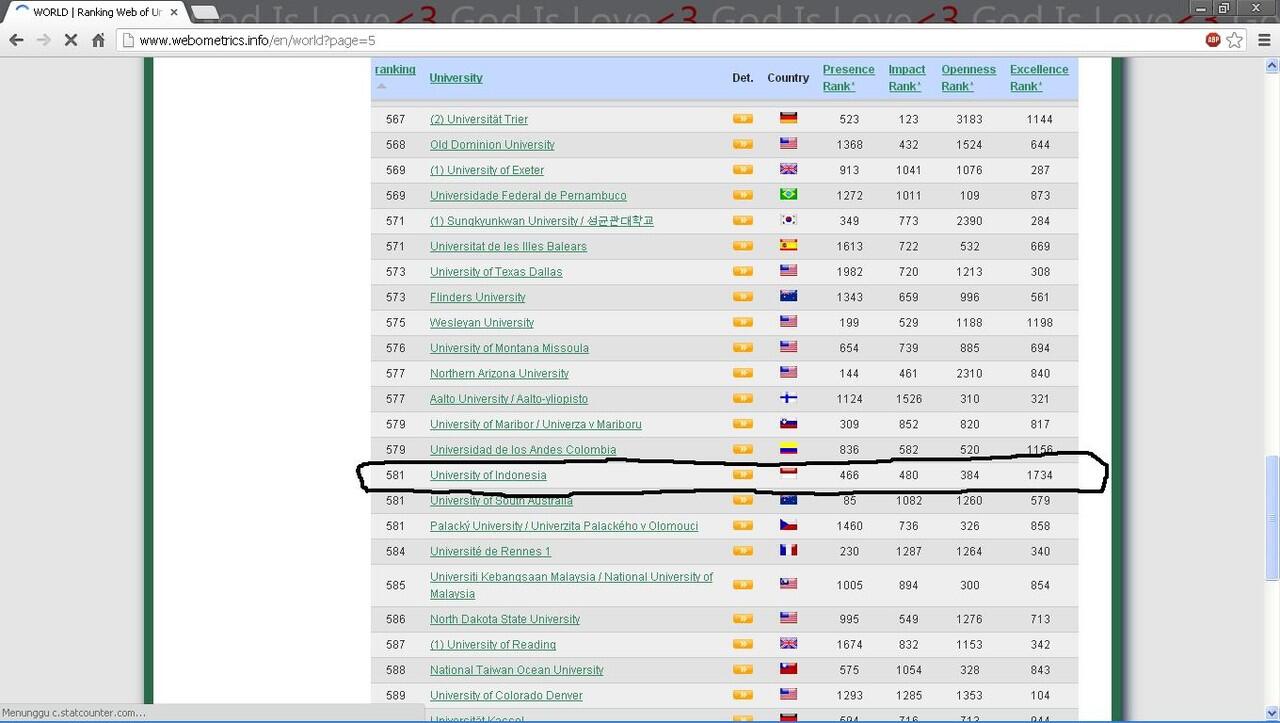This screenshot has height=723, width=1280.
Task: Sort by Presence Rank column
Action: point(848,78)
